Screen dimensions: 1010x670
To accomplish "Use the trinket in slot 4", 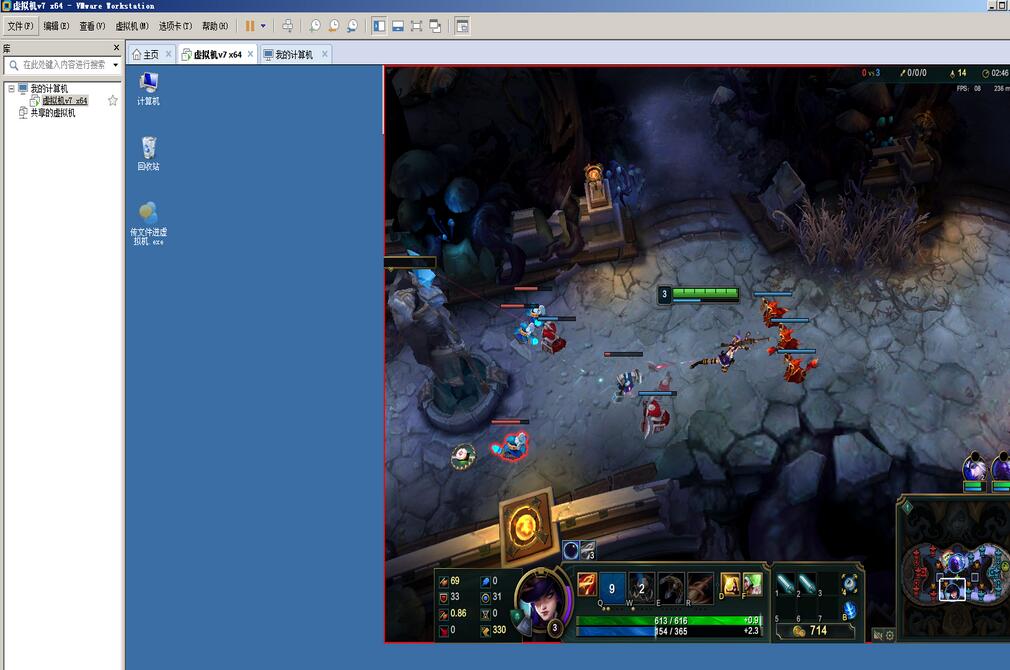I will click(x=850, y=584).
